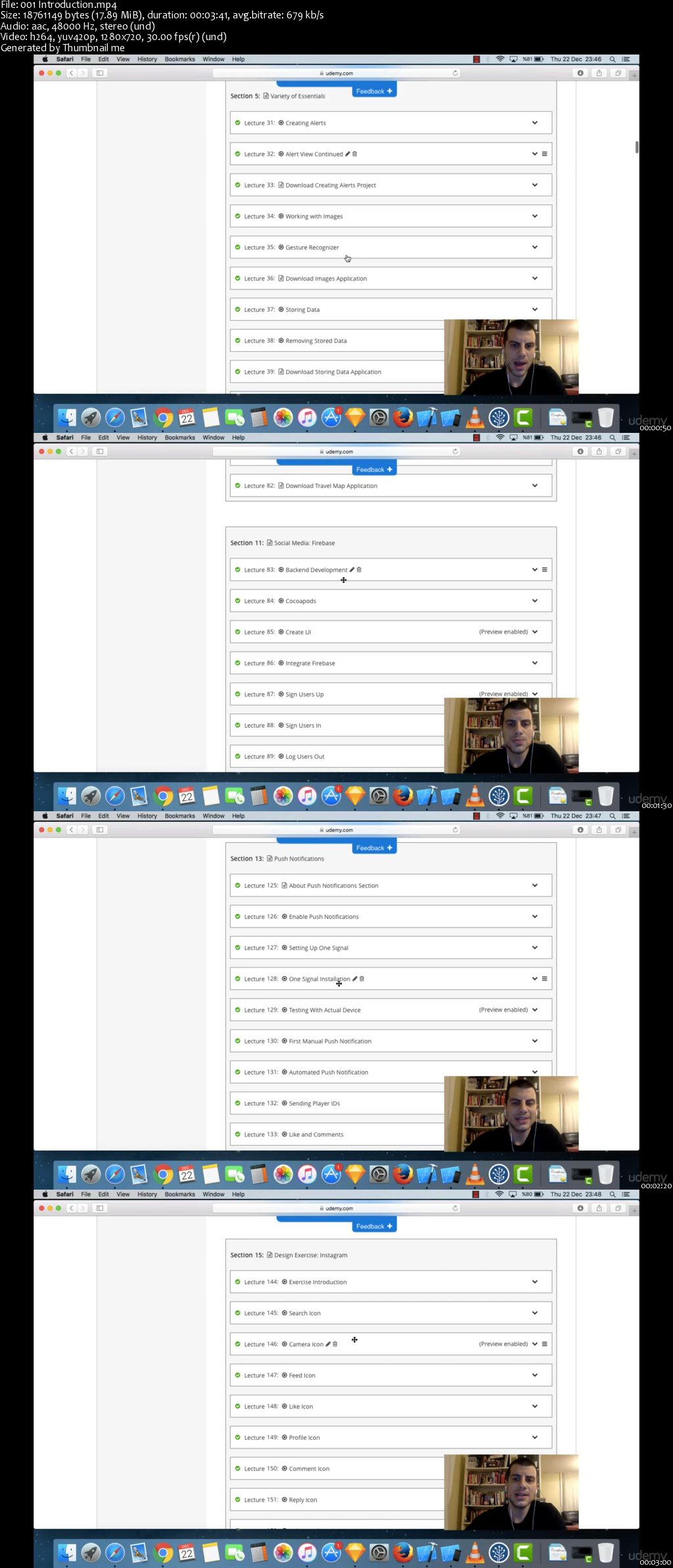Image resolution: width=673 pixels, height=1568 pixels.
Task: Click the green check icon on Lecture 86
Action: tap(238, 663)
